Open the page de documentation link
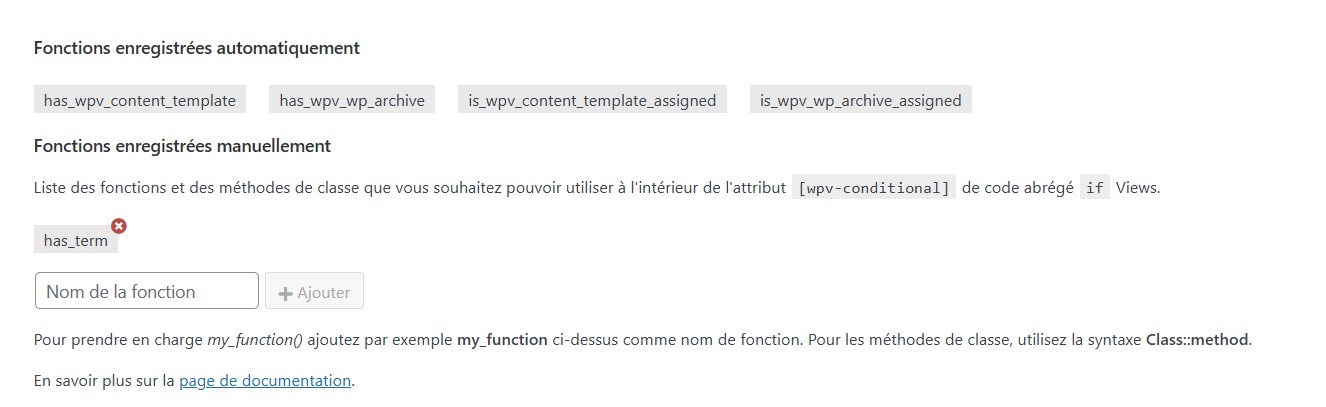1326x407 pixels. point(265,380)
